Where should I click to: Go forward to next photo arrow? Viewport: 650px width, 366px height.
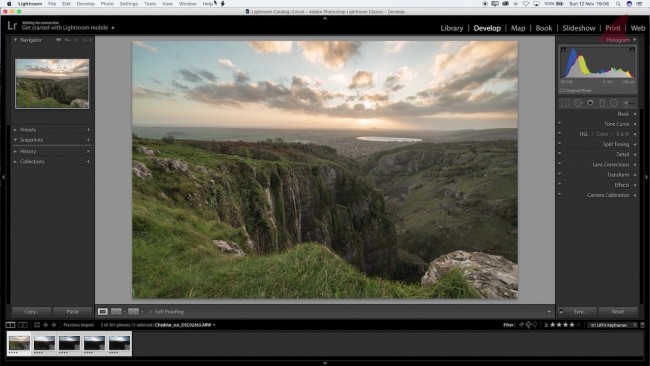53,325
